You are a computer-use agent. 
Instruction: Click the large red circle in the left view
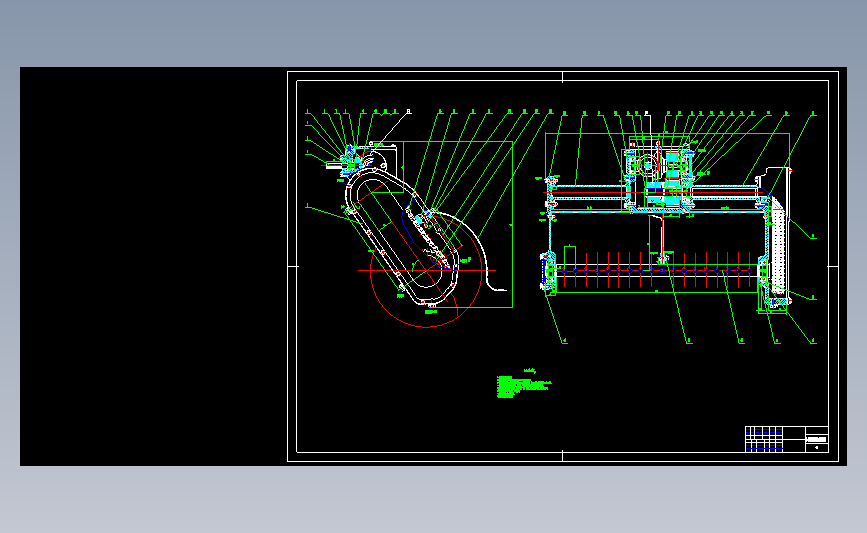(x=426, y=270)
